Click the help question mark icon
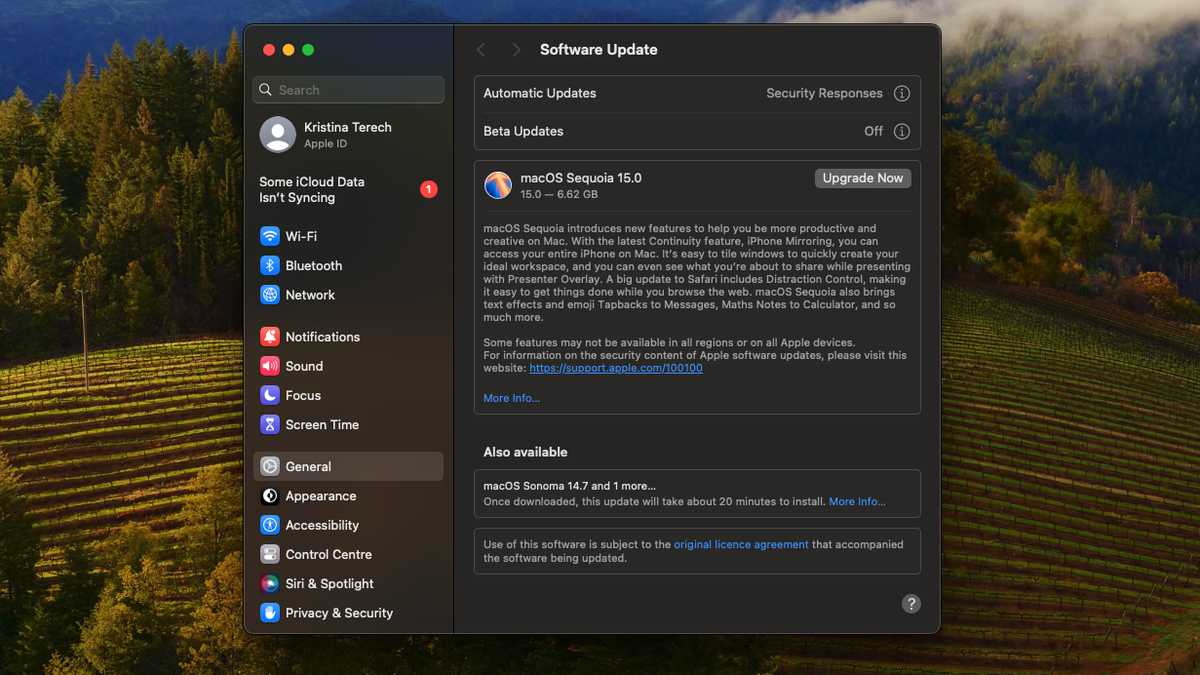Viewport: 1200px width, 675px height. pyautogui.click(x=911, y=604)
